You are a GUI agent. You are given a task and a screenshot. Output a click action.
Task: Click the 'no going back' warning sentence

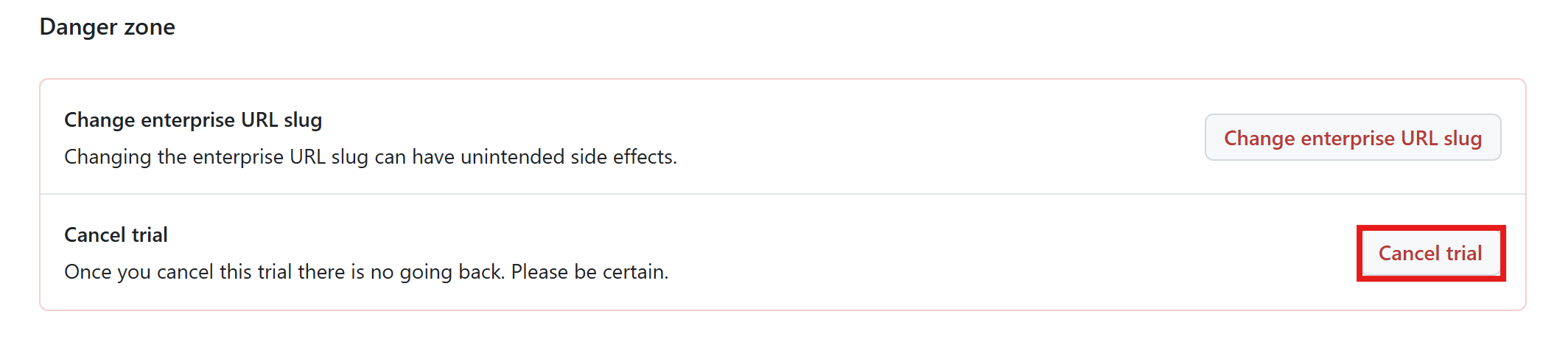366,272
